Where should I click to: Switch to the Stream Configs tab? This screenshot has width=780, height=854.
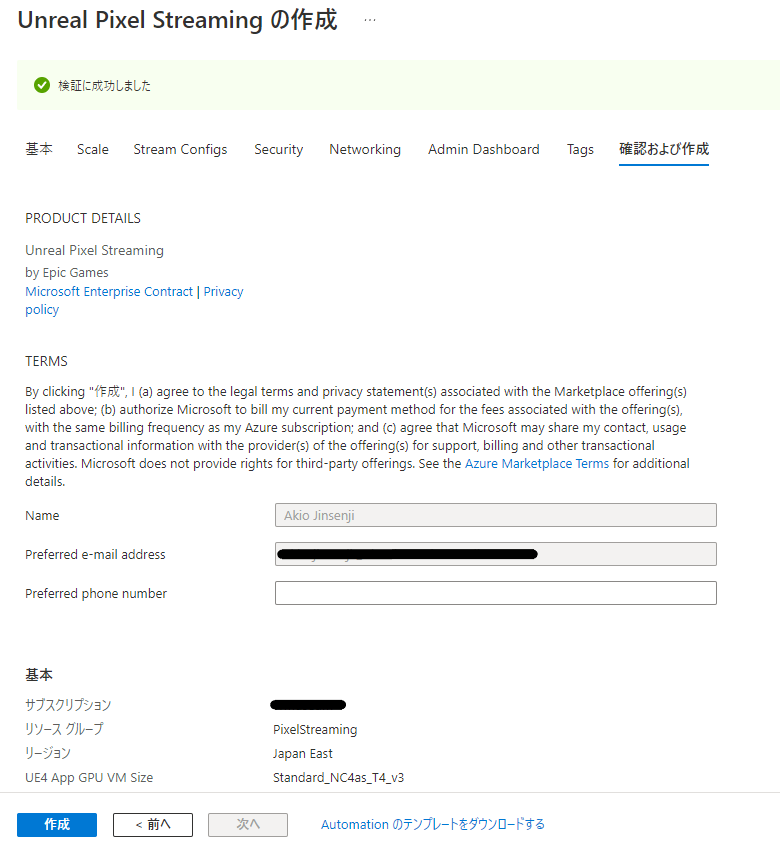[180, 149]
